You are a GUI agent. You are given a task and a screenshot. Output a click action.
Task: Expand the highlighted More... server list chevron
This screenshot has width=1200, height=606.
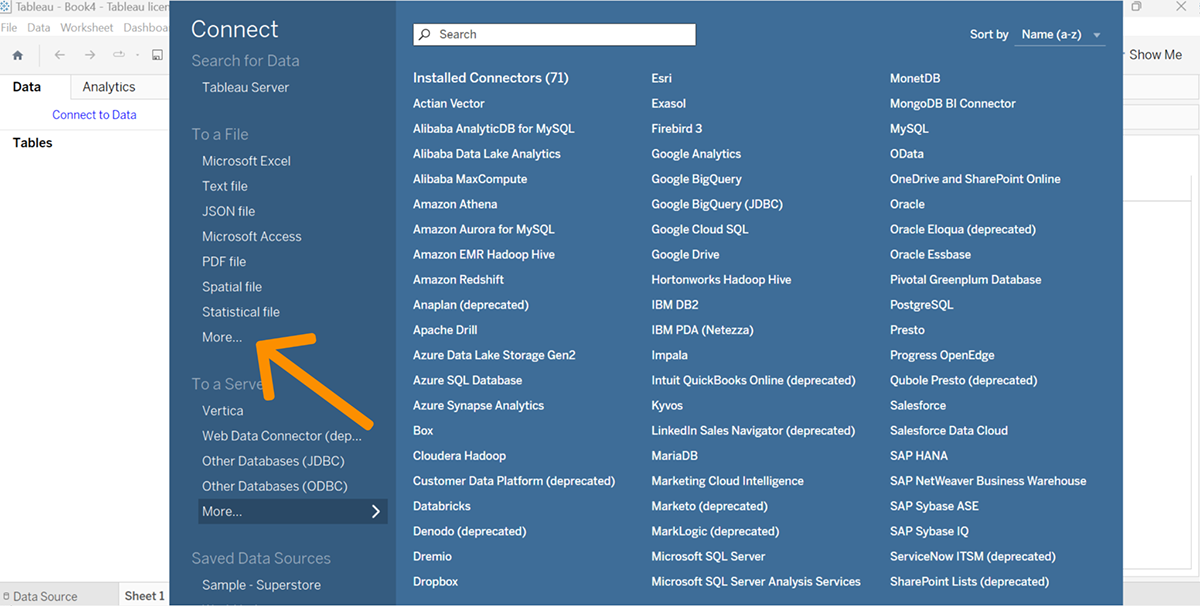(x=376, y=511)
